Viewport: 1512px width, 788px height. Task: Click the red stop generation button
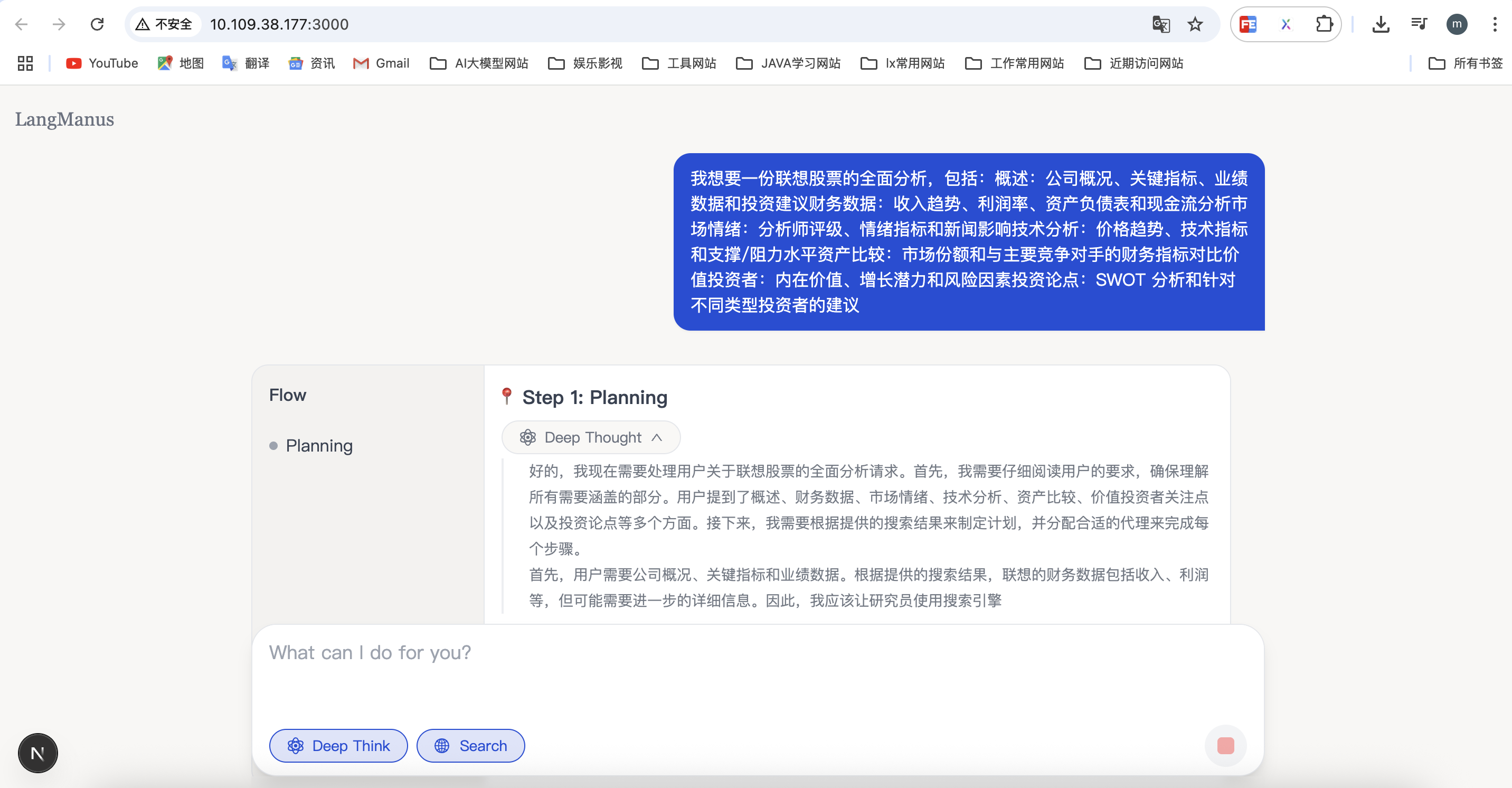[1225, 745]
